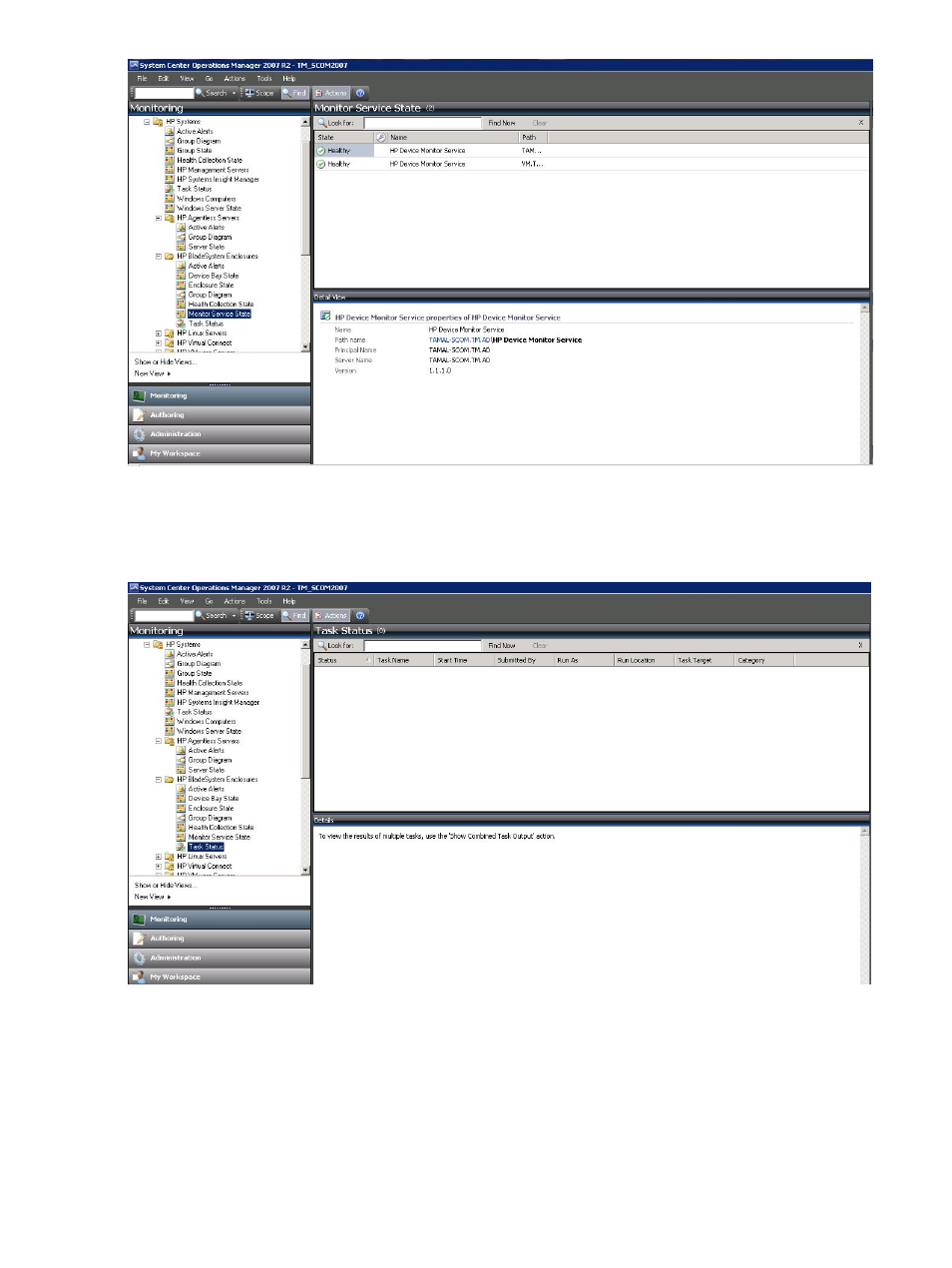Select Windows Server State view in upper window
This screenshot has height=1268, width=952.
(x=209, y=208)
